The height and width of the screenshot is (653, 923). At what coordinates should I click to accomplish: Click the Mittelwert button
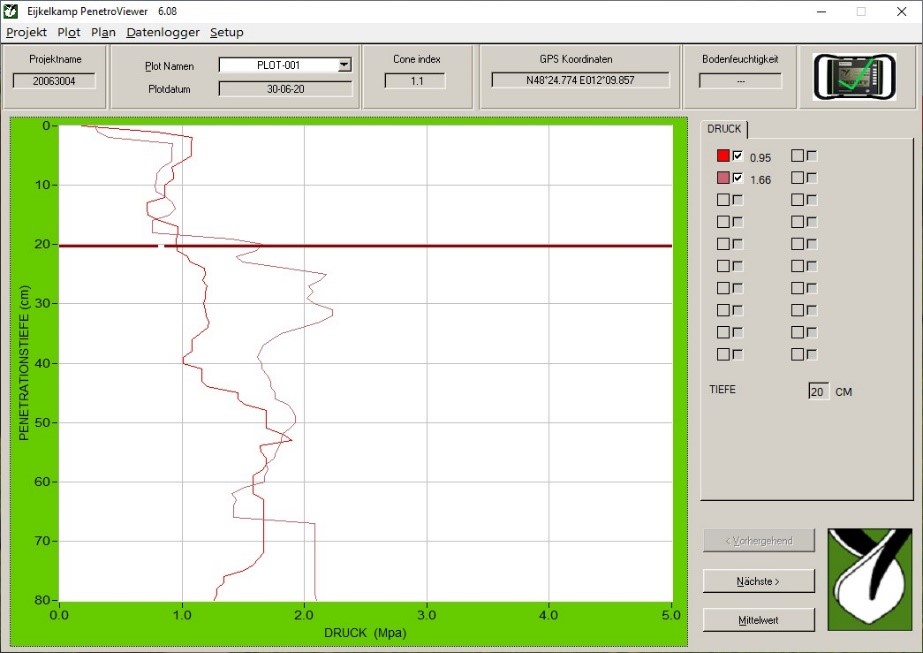(x=758, y=619)
